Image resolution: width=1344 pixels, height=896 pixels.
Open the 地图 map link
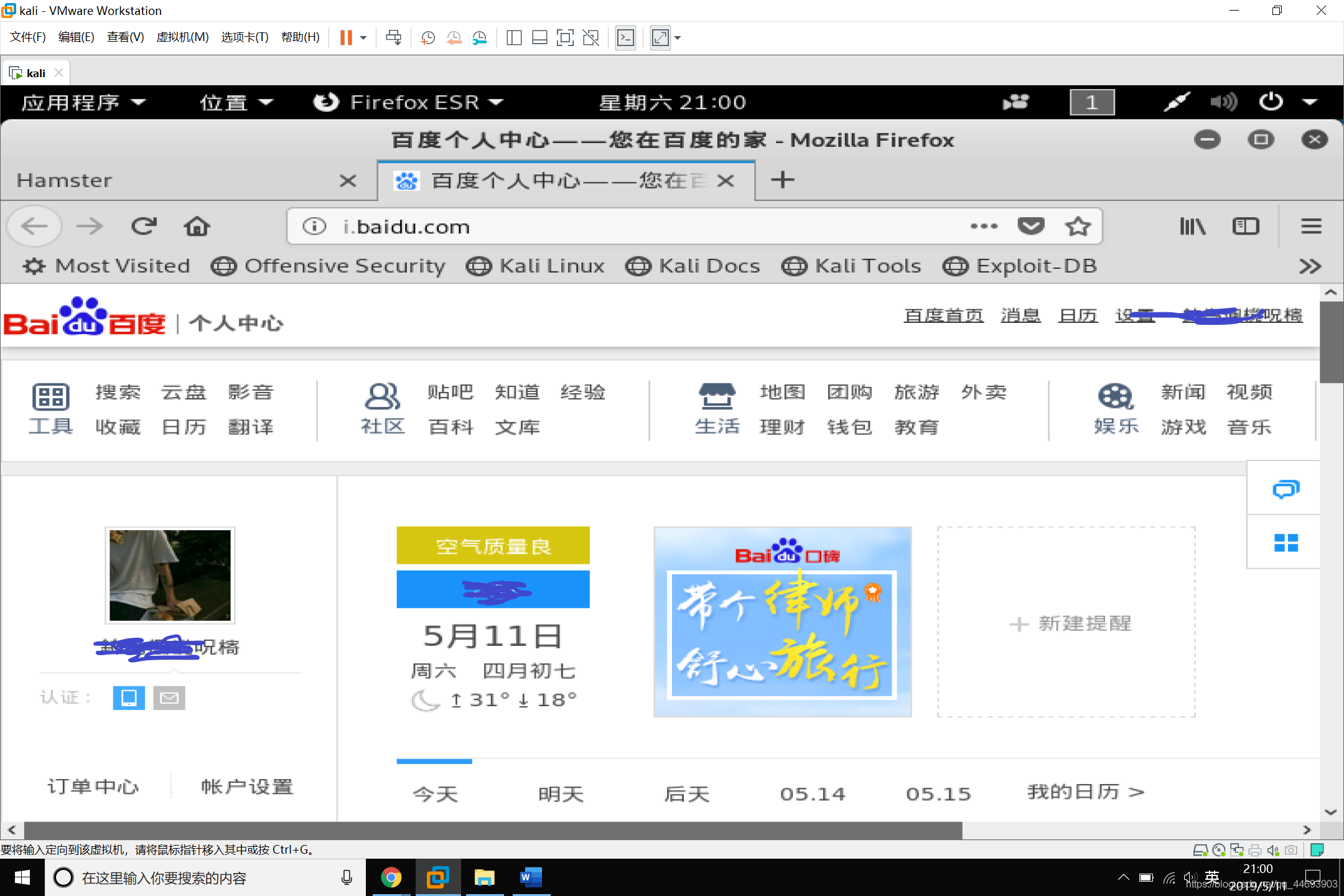pyautogui.click(x=783, y=392)
